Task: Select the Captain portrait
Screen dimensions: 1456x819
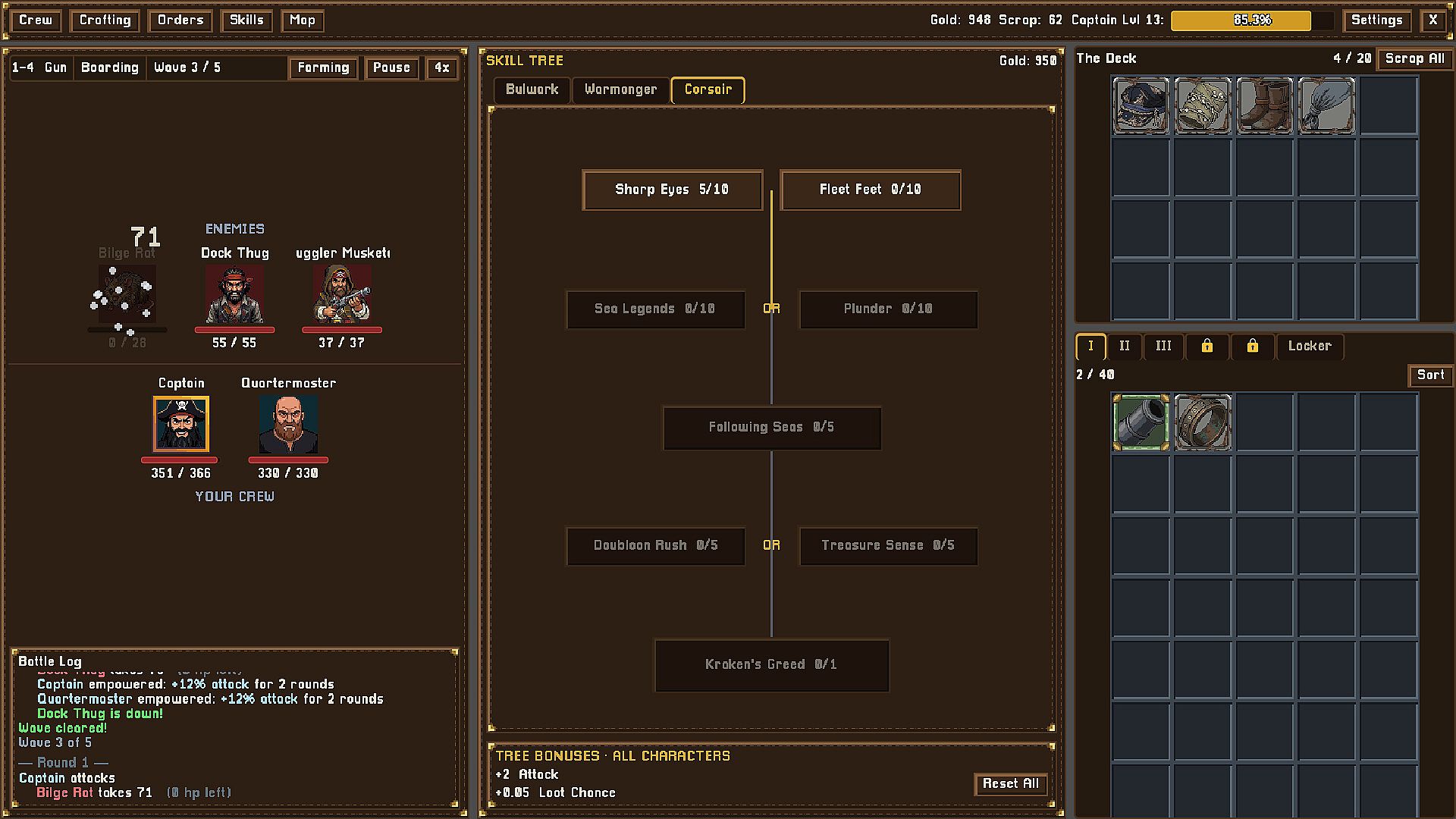Action: [x=180, y=424]
